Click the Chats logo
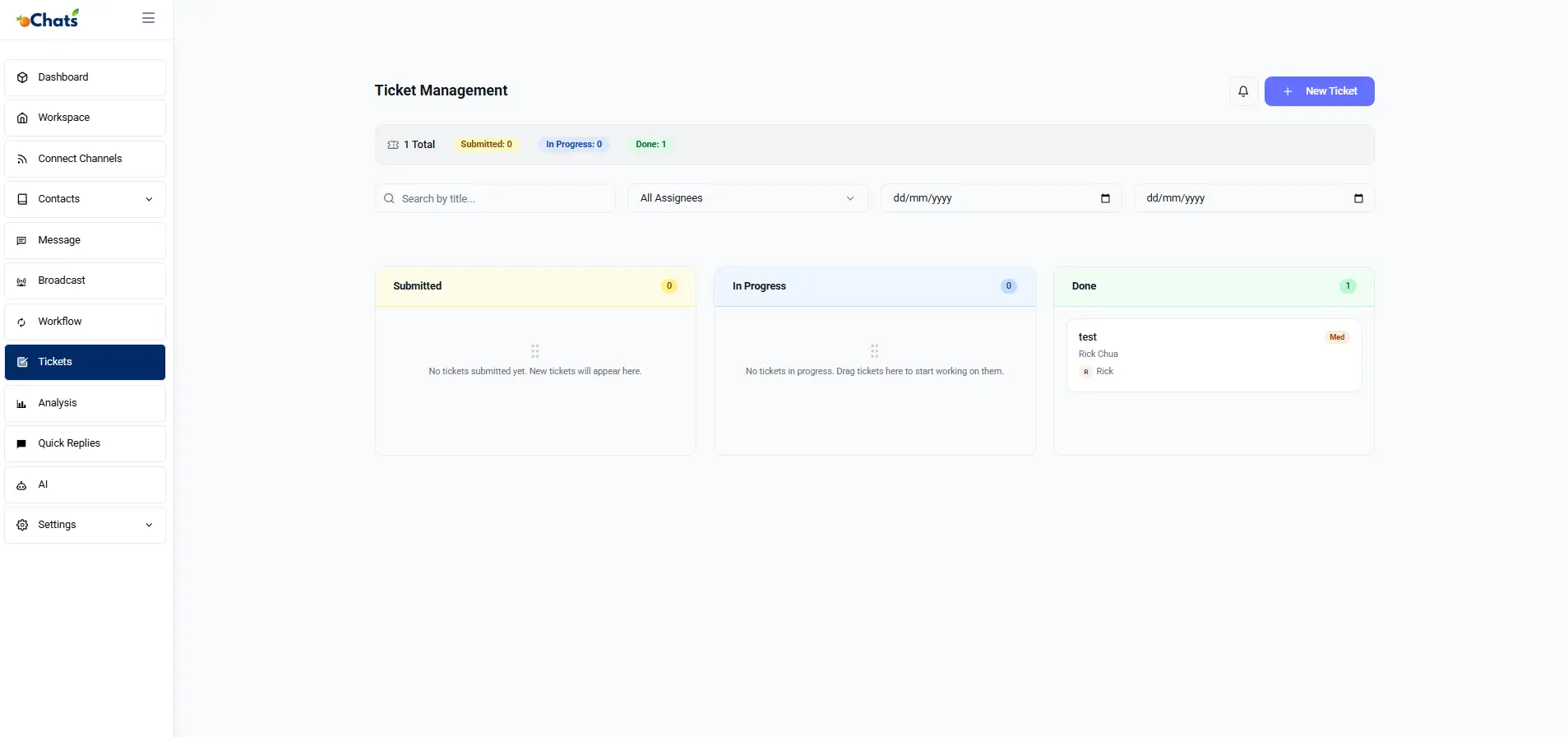Image resolution: width=1568 pixels, height=737 pixels. [48, 18]
